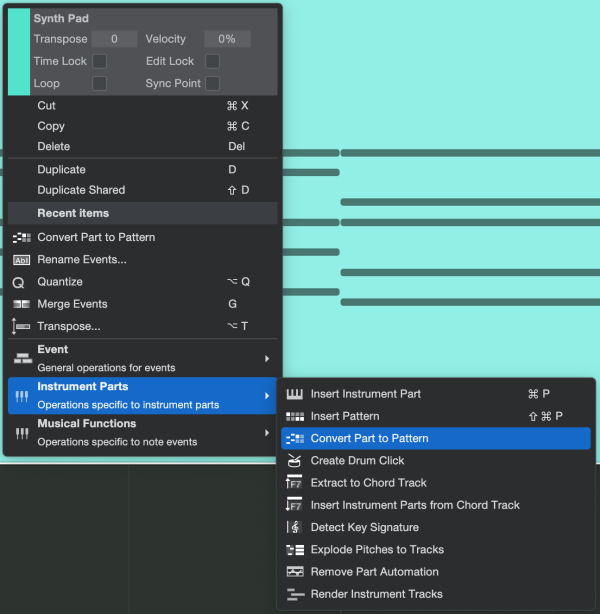Click the Render Instrument Tracks icon

[295, 594]
